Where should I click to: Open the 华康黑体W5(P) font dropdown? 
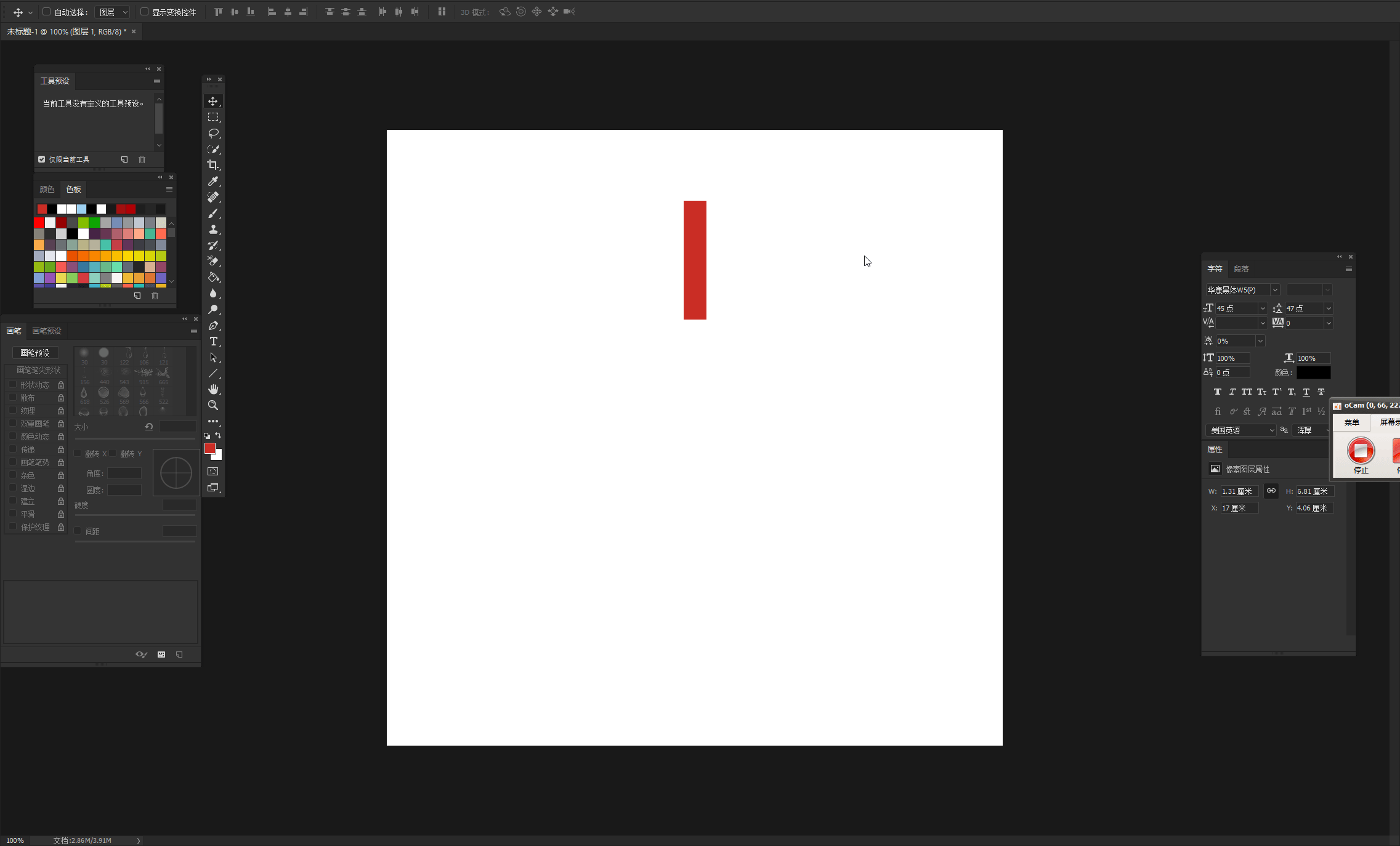coord(1242,290)
